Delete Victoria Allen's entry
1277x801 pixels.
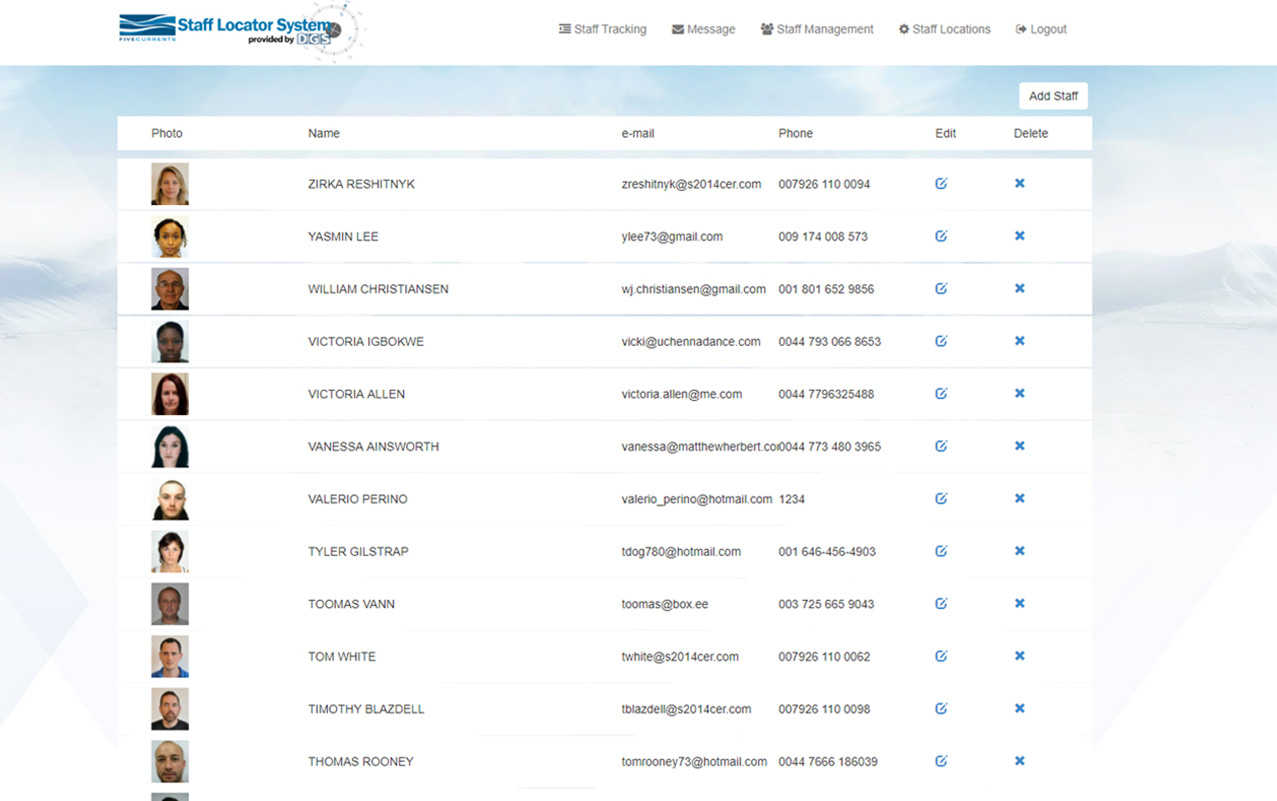tap(1020, 394)
